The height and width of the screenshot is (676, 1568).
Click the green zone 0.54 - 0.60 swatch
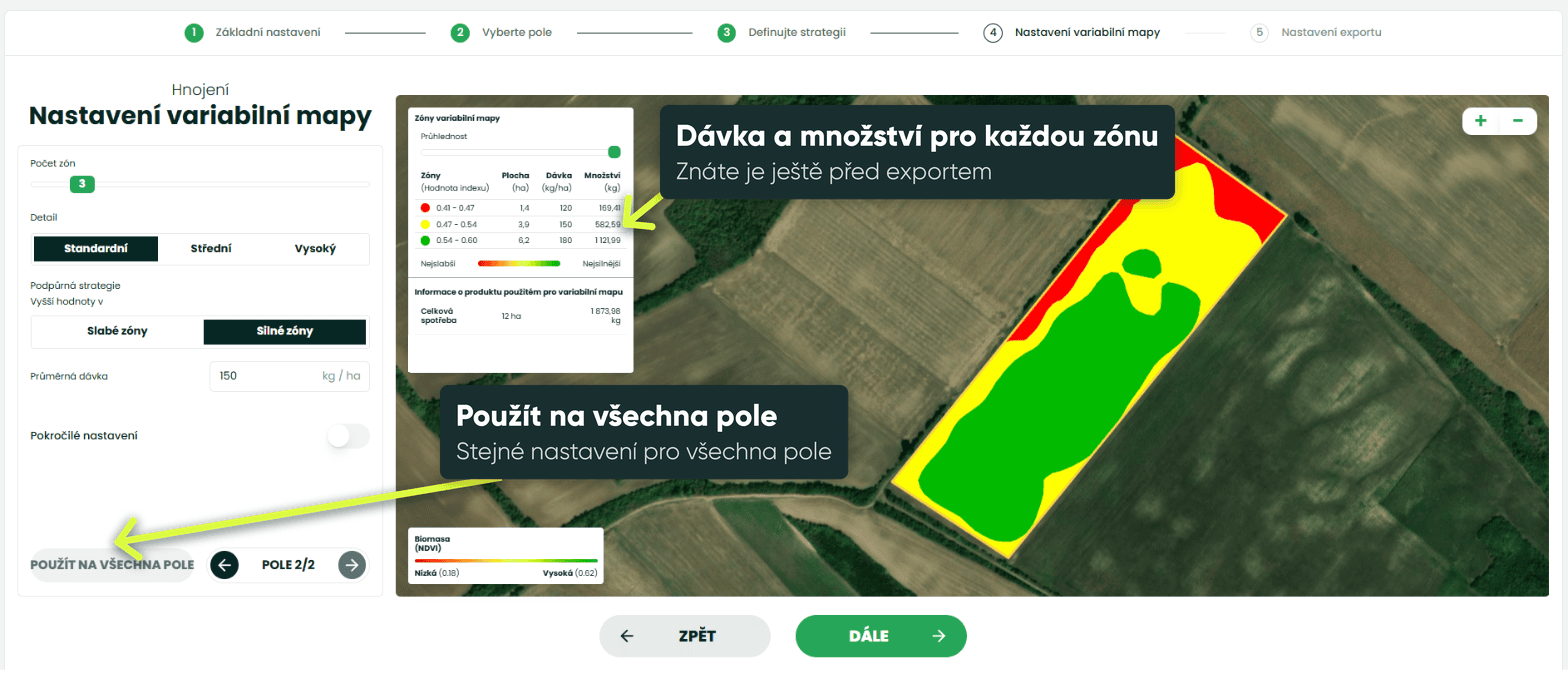tap(425, 240)
